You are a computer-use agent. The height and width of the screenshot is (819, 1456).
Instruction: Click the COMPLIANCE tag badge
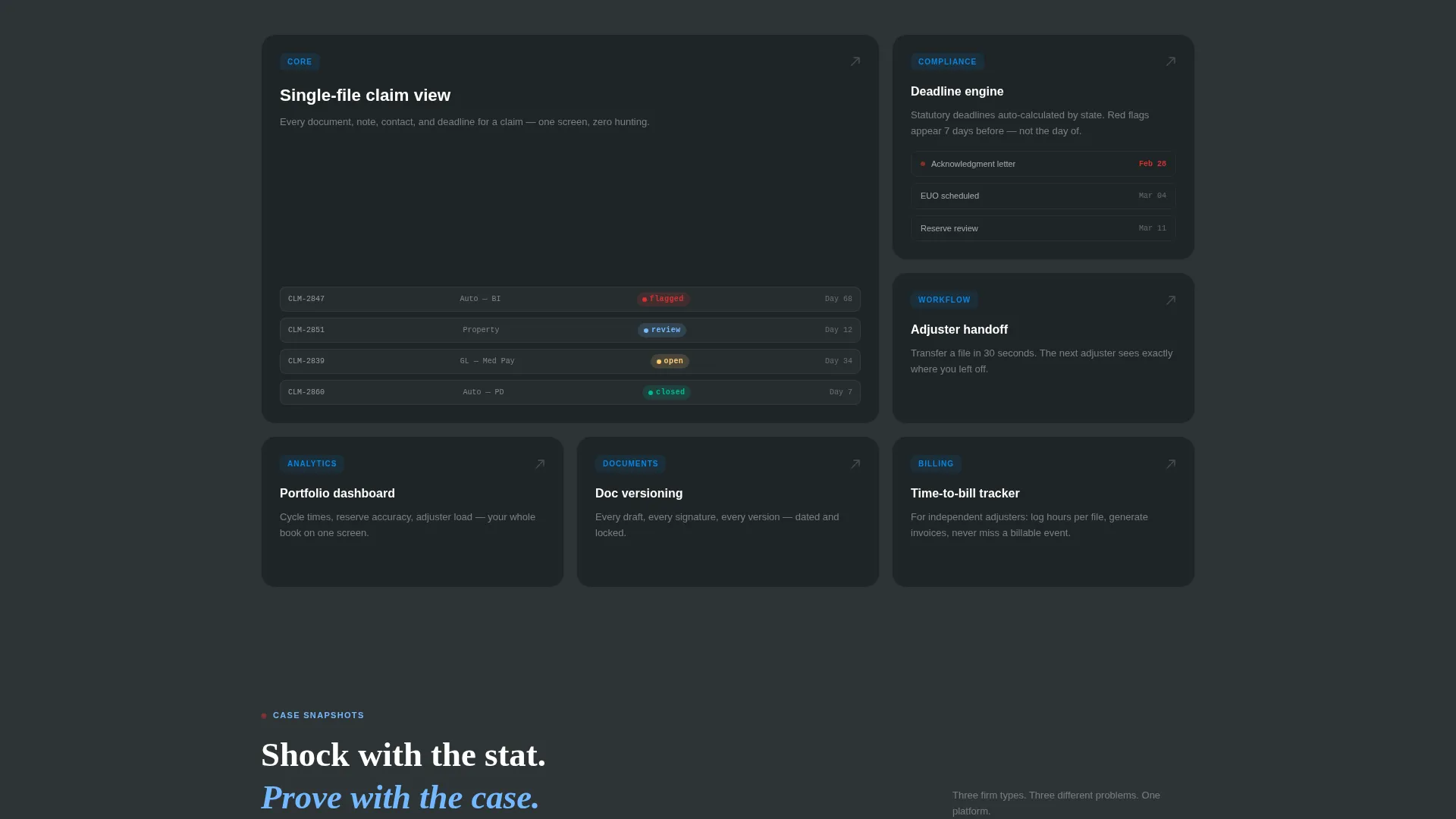(x=947, y=62)
